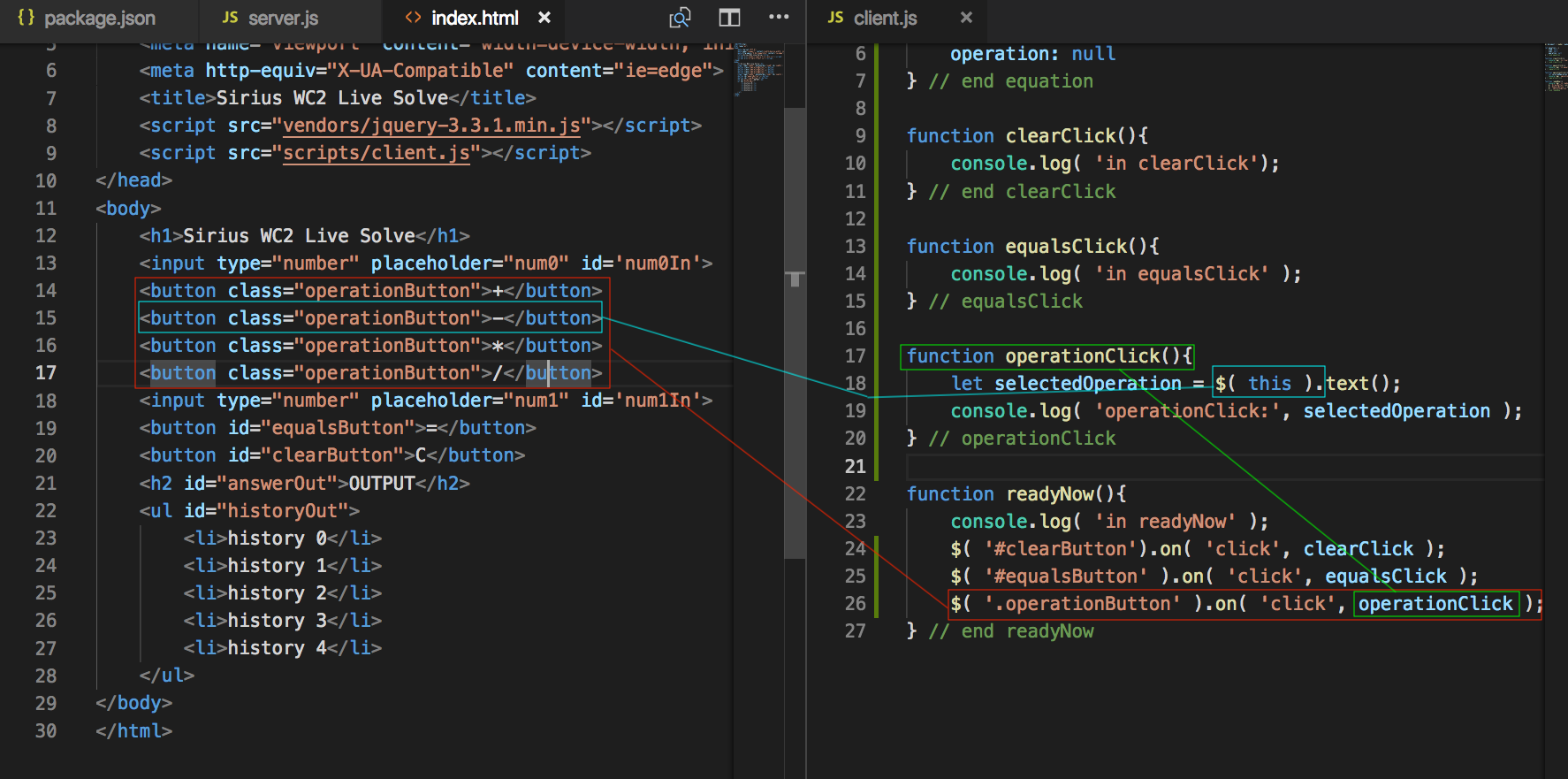Click the right editor minimap
The width and height of the screenshot is (1568, 779).
1556,67
